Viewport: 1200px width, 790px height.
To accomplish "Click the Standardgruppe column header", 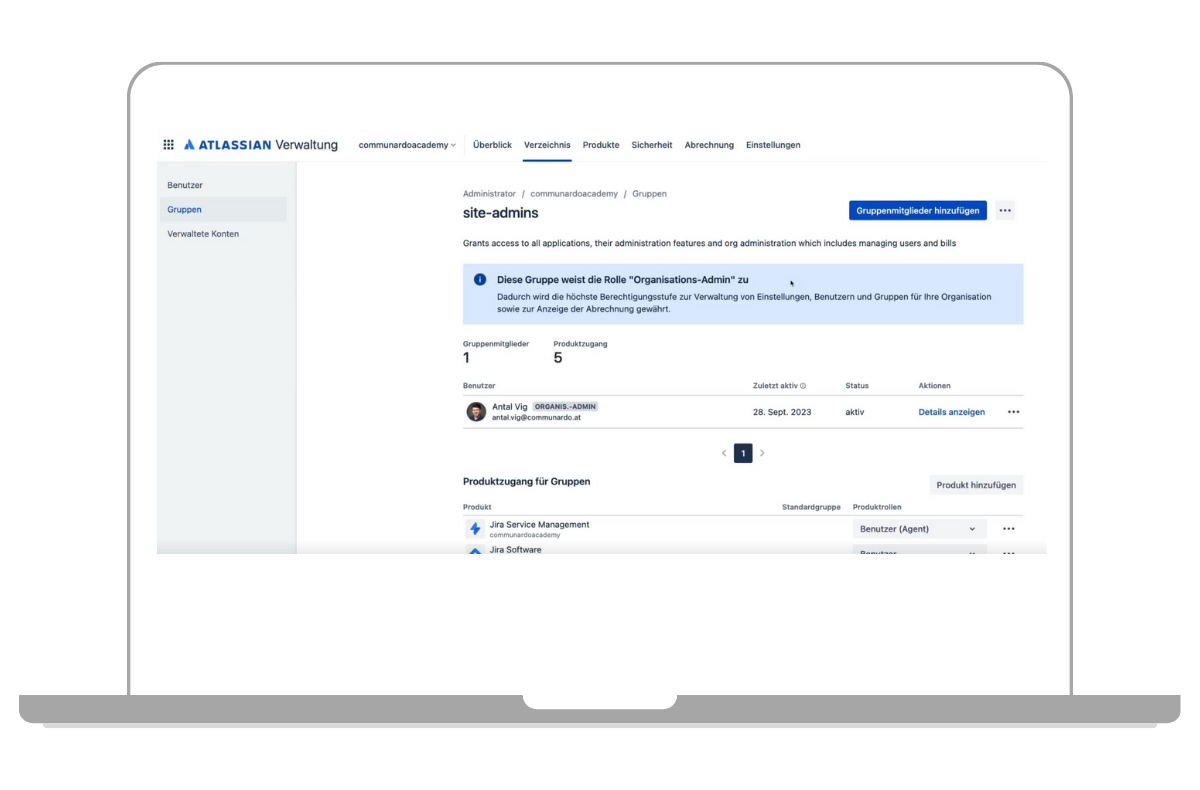I will pyautogui.click(x=811, y=507).
